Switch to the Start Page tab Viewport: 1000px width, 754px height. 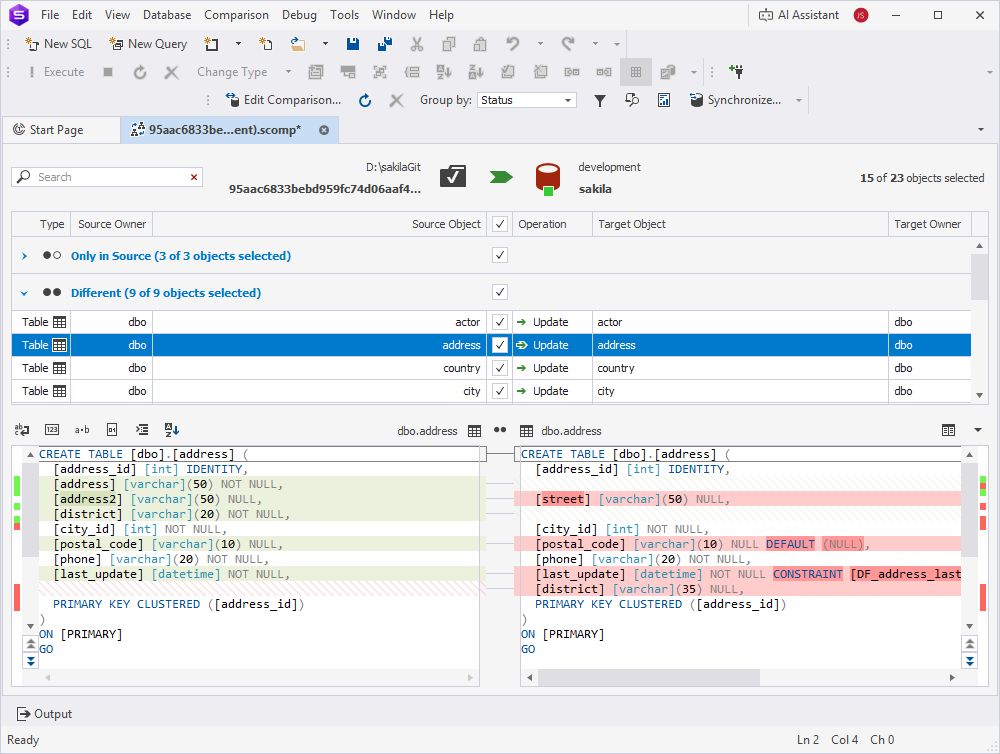tap(57, 130)
